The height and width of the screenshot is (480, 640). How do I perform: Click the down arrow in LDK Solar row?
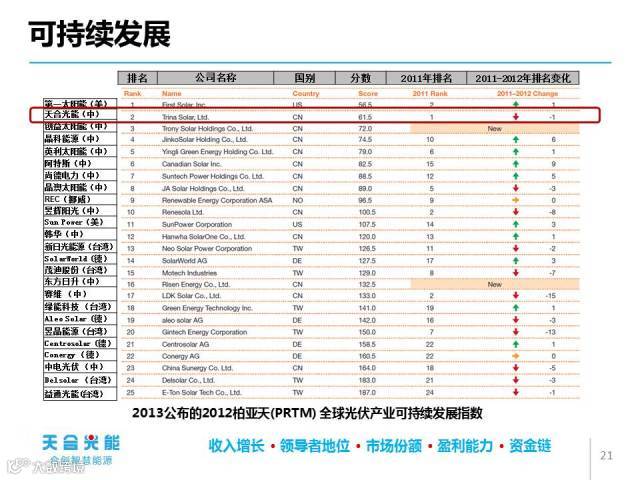pyautogui.click(x=516, y=296)
